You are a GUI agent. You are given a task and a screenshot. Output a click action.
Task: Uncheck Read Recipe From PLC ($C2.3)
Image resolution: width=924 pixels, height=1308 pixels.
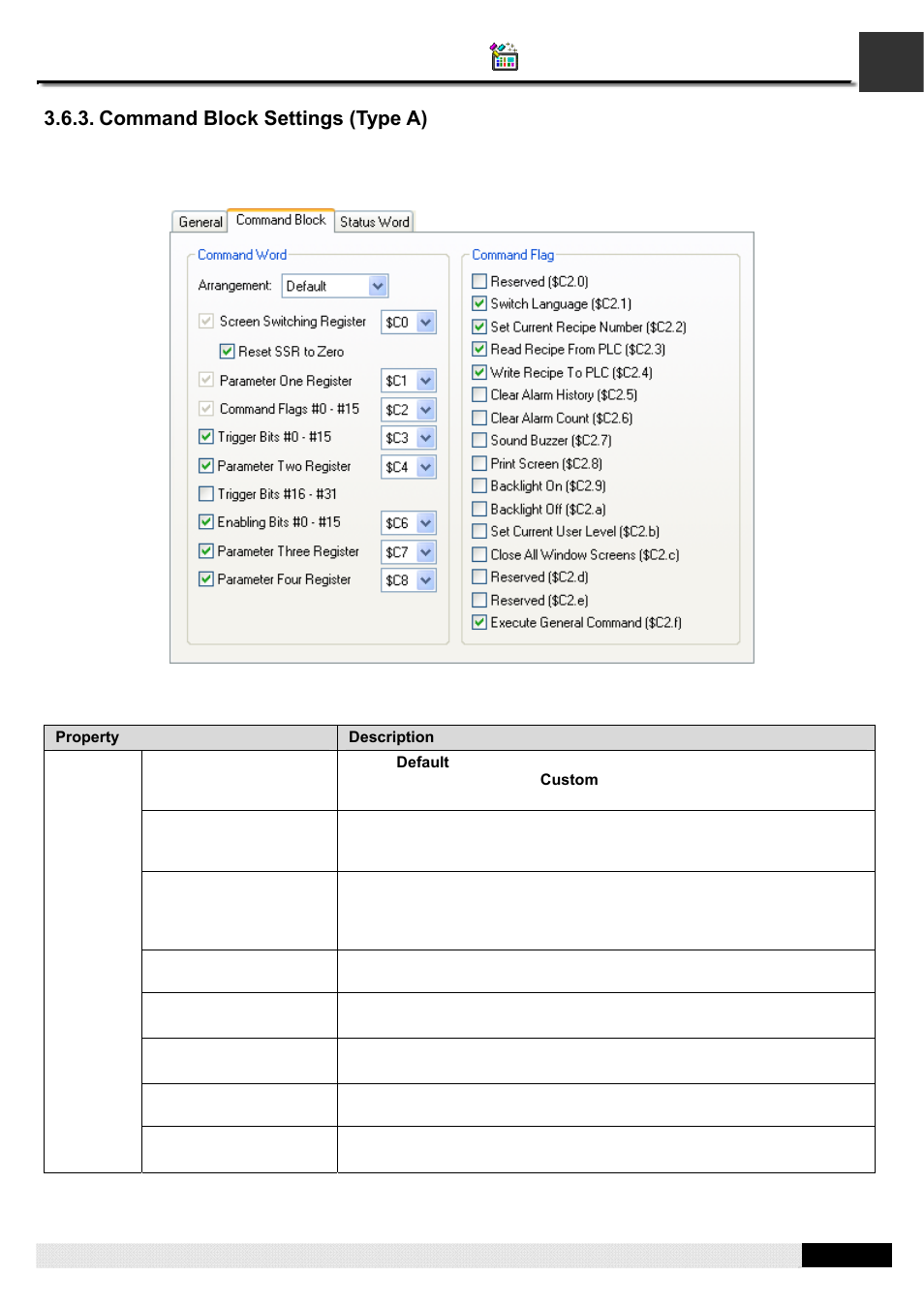point(479,350)
